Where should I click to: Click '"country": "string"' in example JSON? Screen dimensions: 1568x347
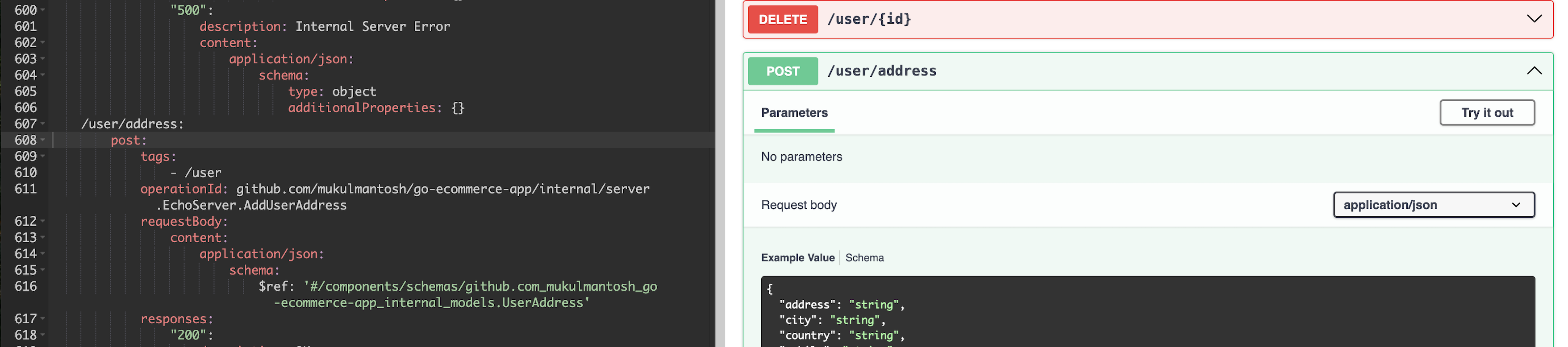pos(842,335)
